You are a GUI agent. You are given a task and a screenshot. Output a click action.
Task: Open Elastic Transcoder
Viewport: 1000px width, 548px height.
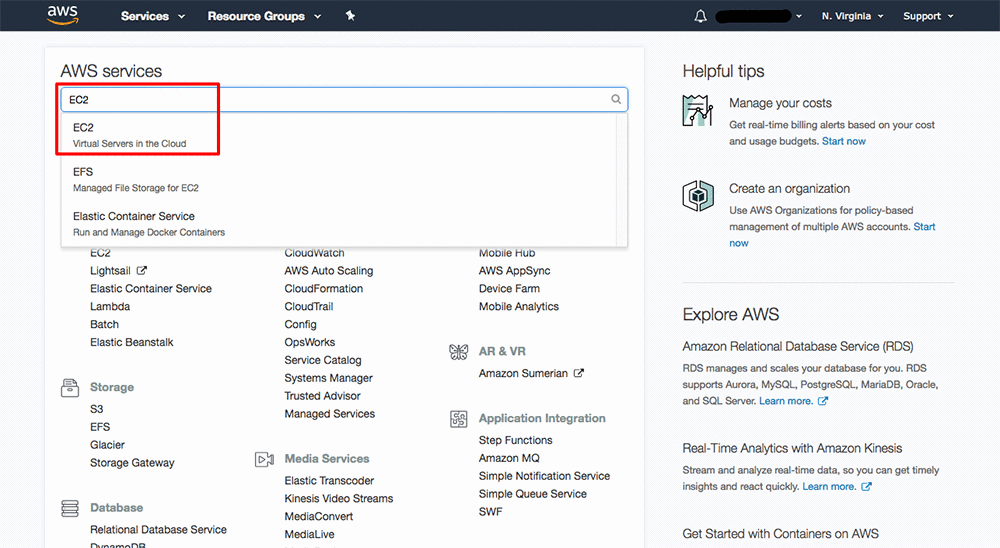329,480
